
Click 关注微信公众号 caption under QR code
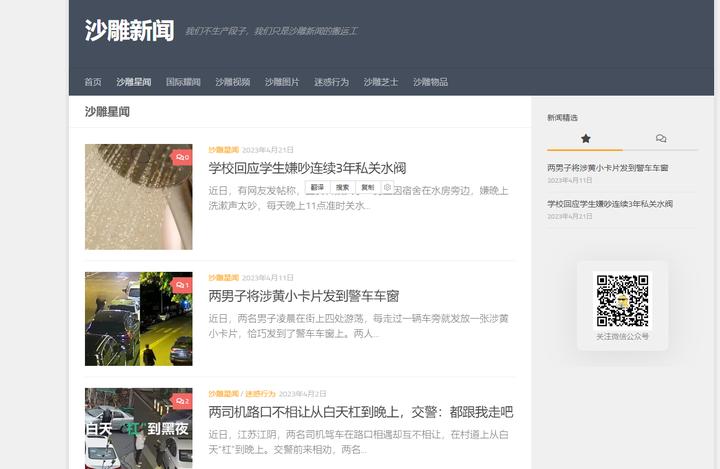click(622, 336)
